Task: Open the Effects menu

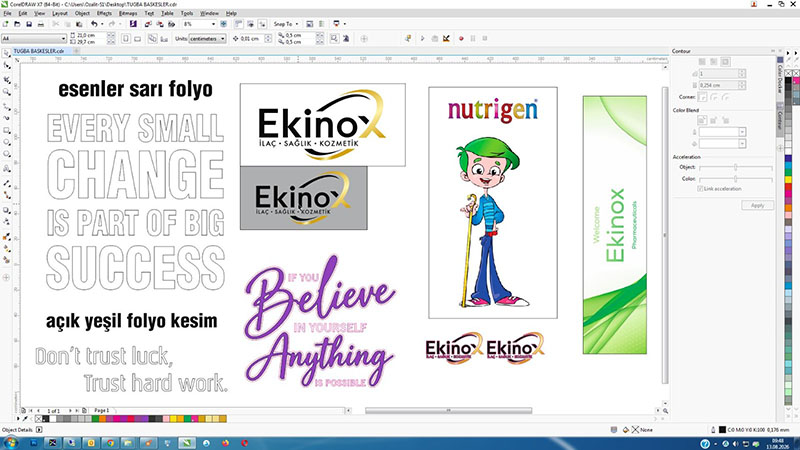Action: coord(104,13)
